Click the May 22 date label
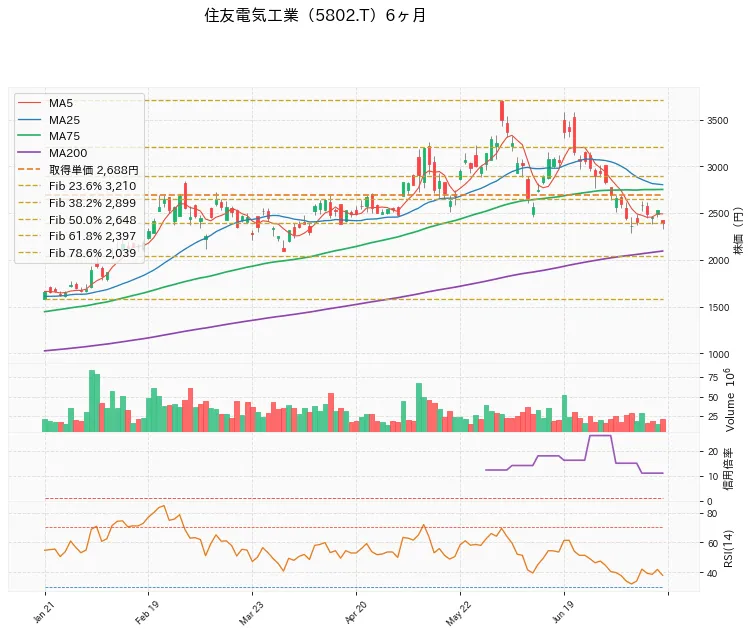752x635 pixels. click(458, 613)
